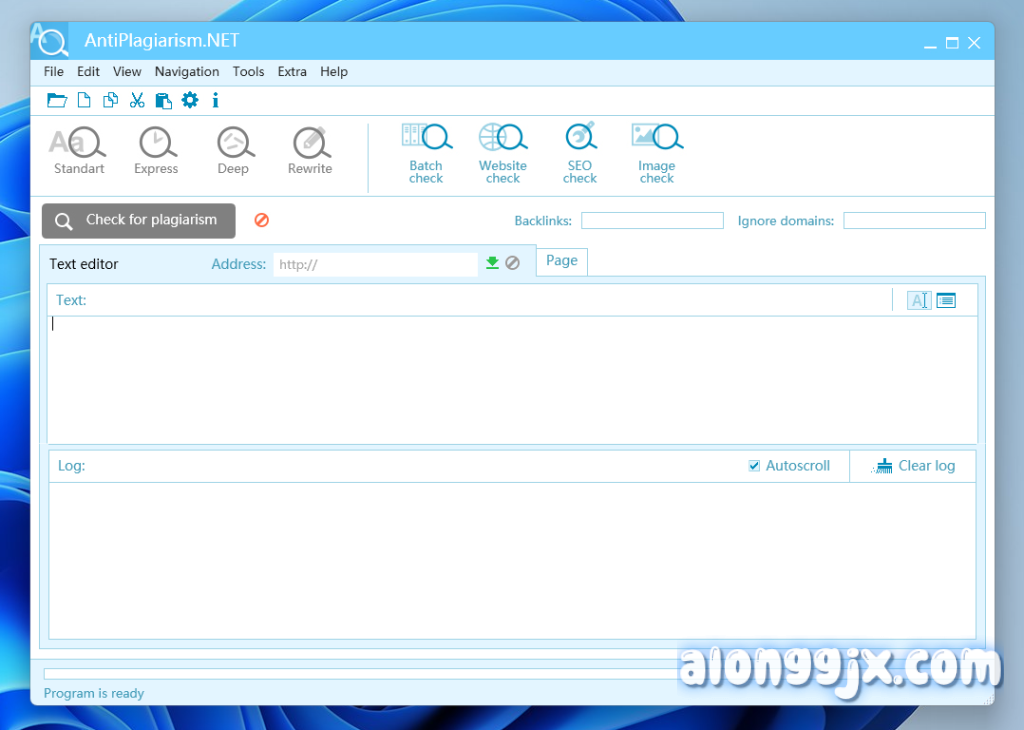Select the Rewrite check mode
This screenshot has width=1024, height=730.
pyautogui.click(x=309, y=150)
